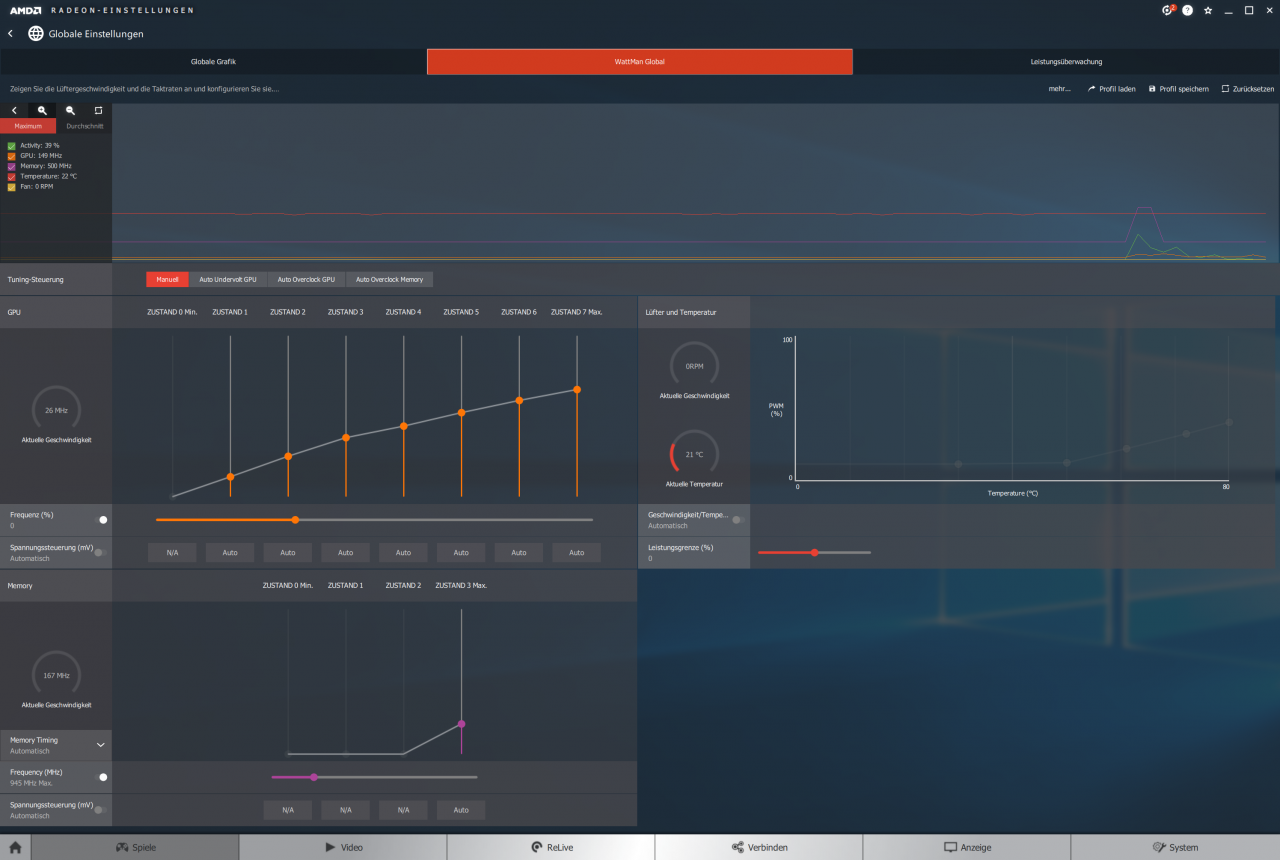Zoom in on the monitoring graph

coord(42,110)
